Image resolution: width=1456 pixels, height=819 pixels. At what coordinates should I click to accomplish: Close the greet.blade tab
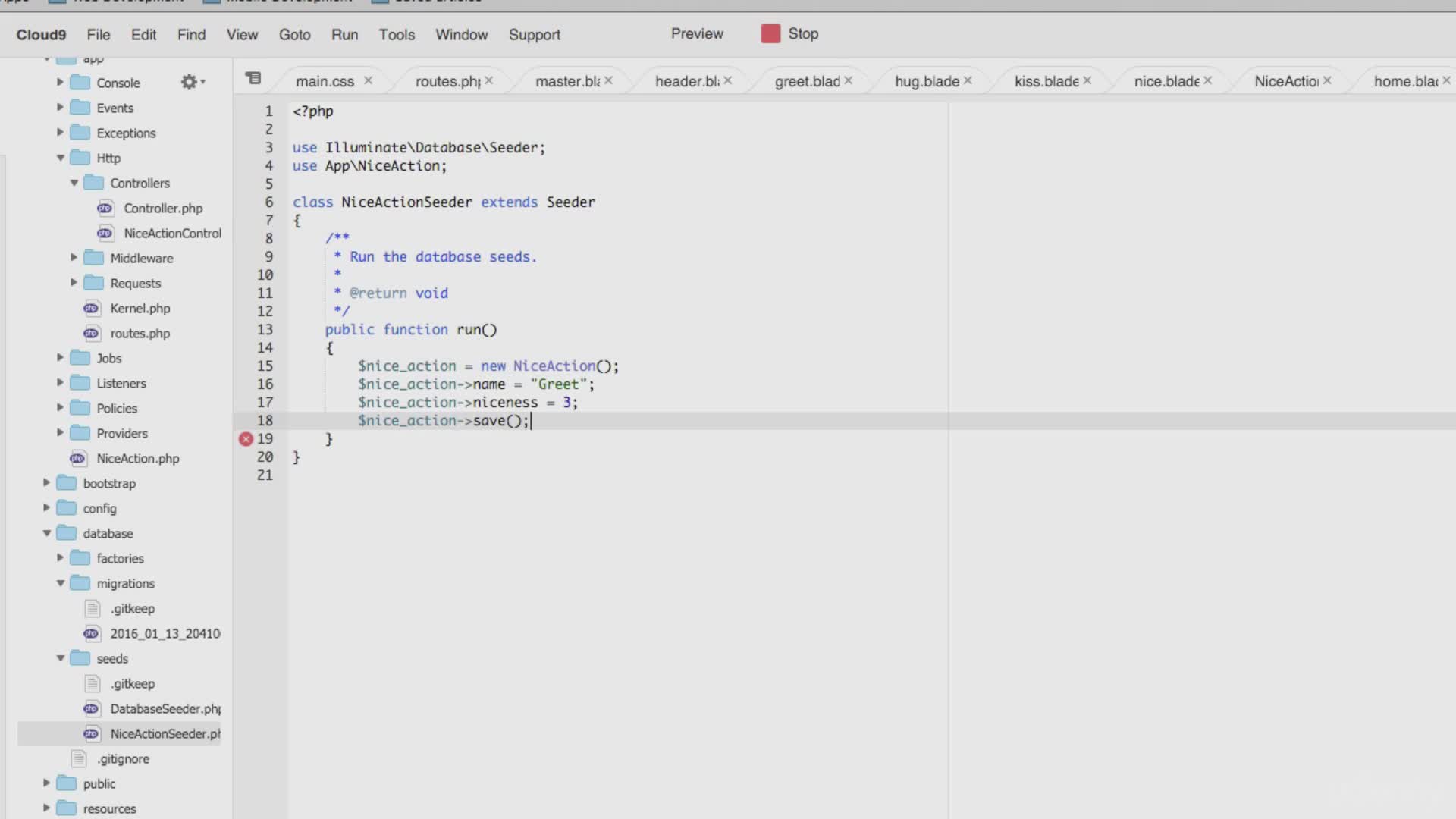[849, 80]
